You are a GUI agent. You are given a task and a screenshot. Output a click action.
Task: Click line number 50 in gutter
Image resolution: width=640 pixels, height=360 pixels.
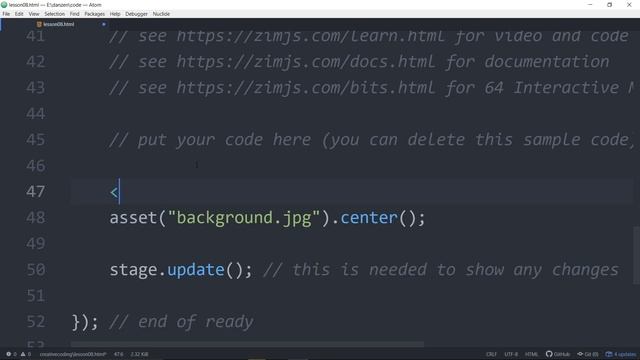[36, 269]
